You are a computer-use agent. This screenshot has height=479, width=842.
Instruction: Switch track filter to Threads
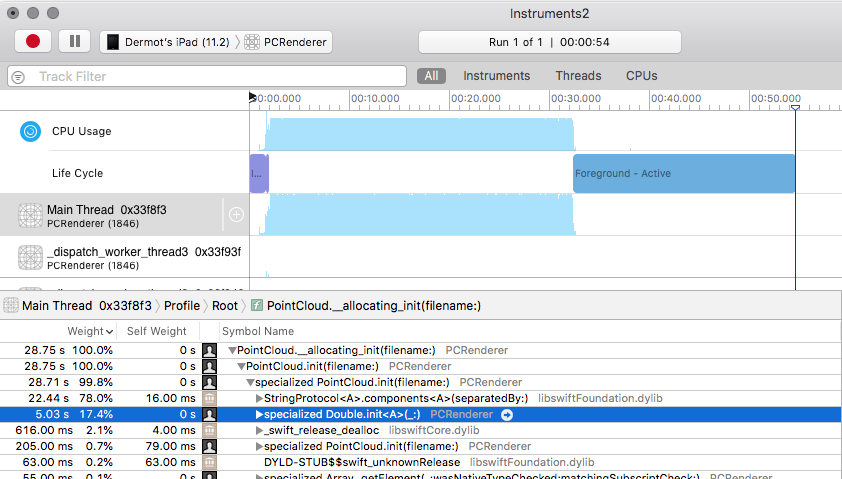pos(578,76)
